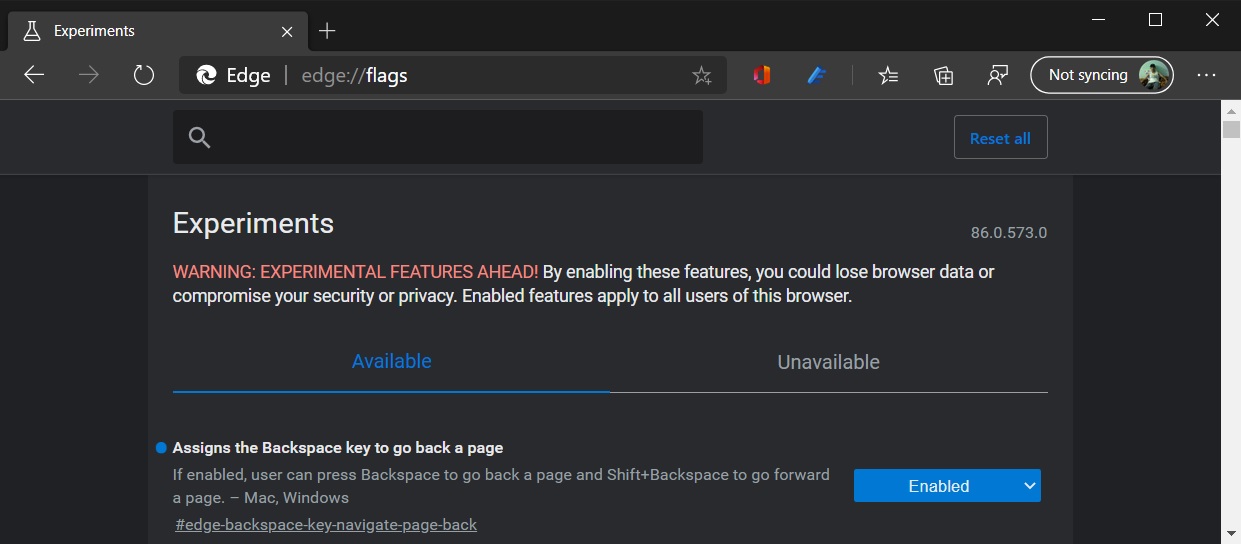1241x544 pixels.
Task: Go back using the browser back arrow
Action: (34, 75)
